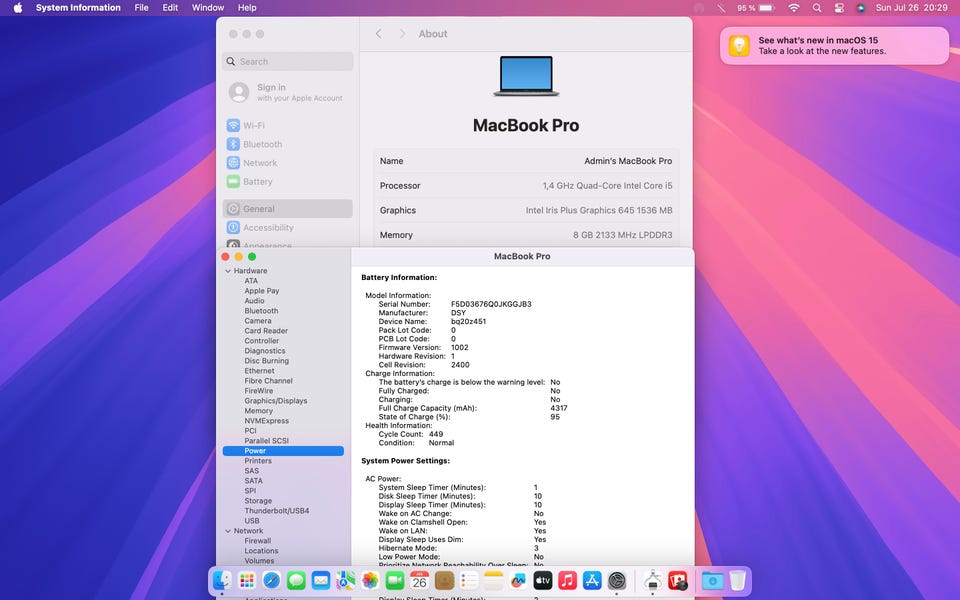This screenshot has width=960, height=600.
Task: Select Locations under Network
Action: 261,551
